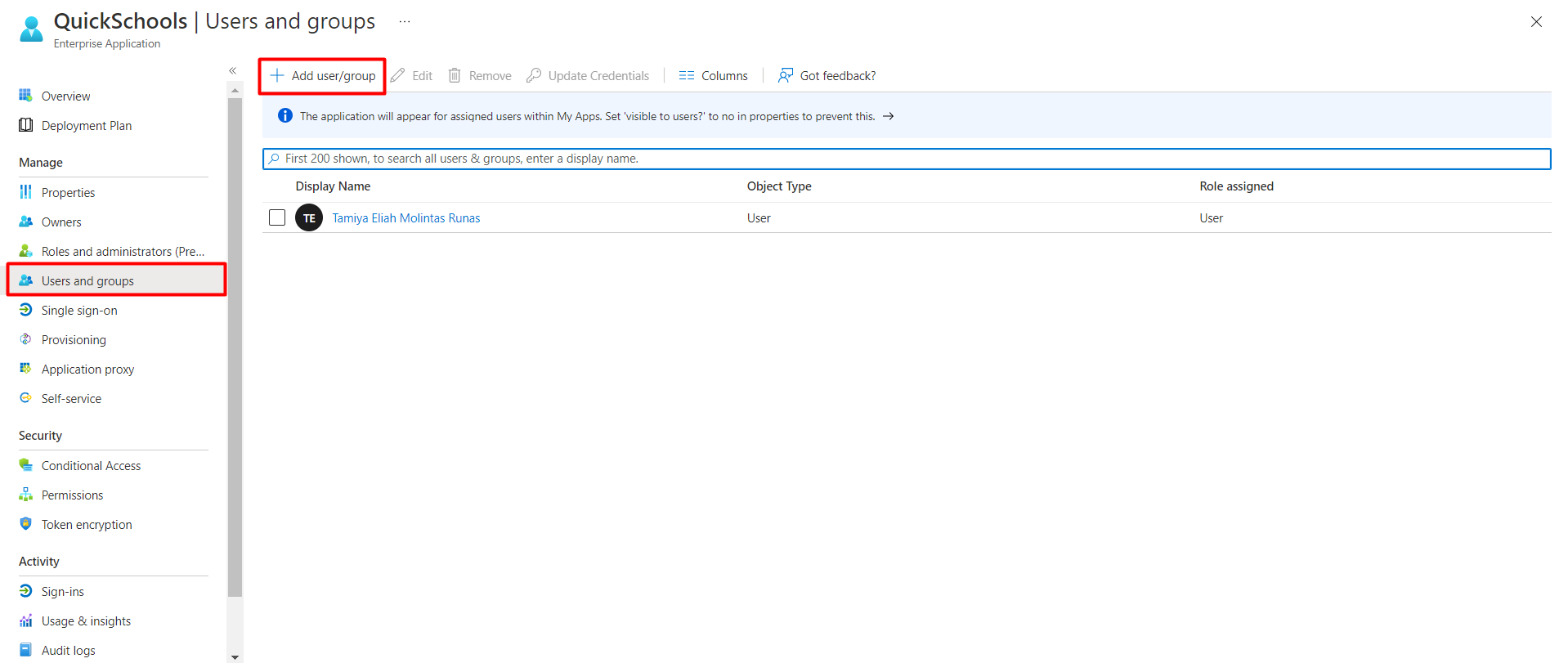Click the Token encryption shield icon
Screen dimensions: 1568x663
(x=25, y=524)
